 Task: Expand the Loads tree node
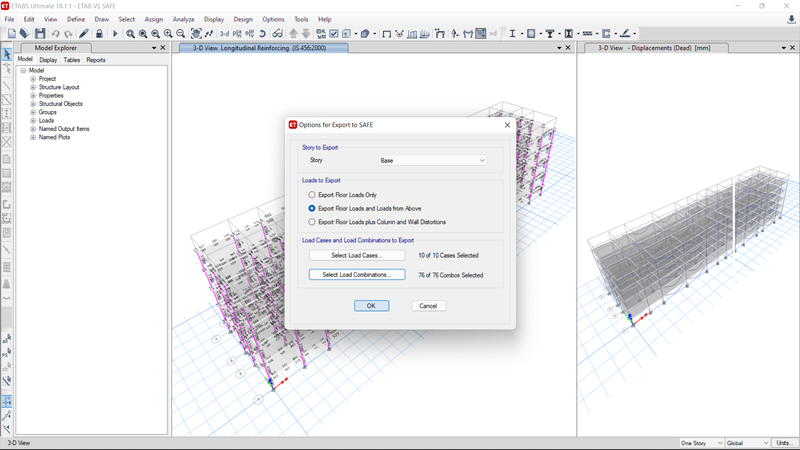pos(33,121)
